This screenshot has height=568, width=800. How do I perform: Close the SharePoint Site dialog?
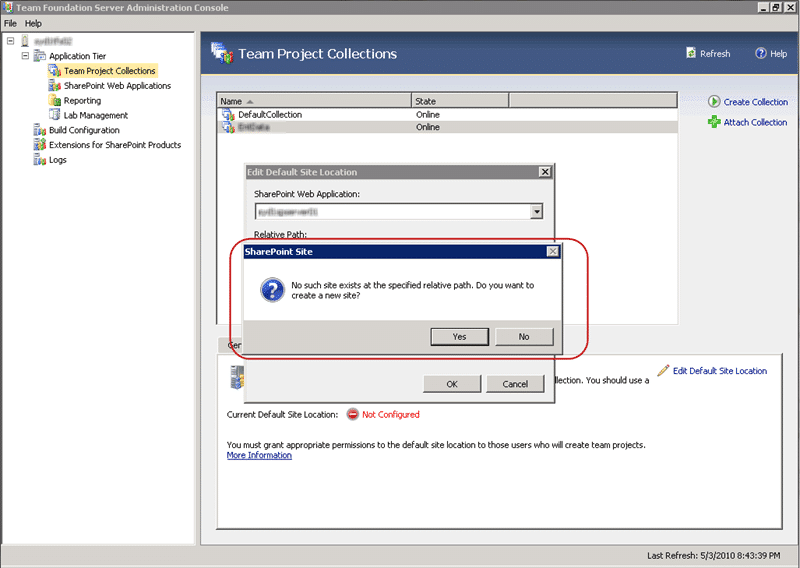point(553,251)
